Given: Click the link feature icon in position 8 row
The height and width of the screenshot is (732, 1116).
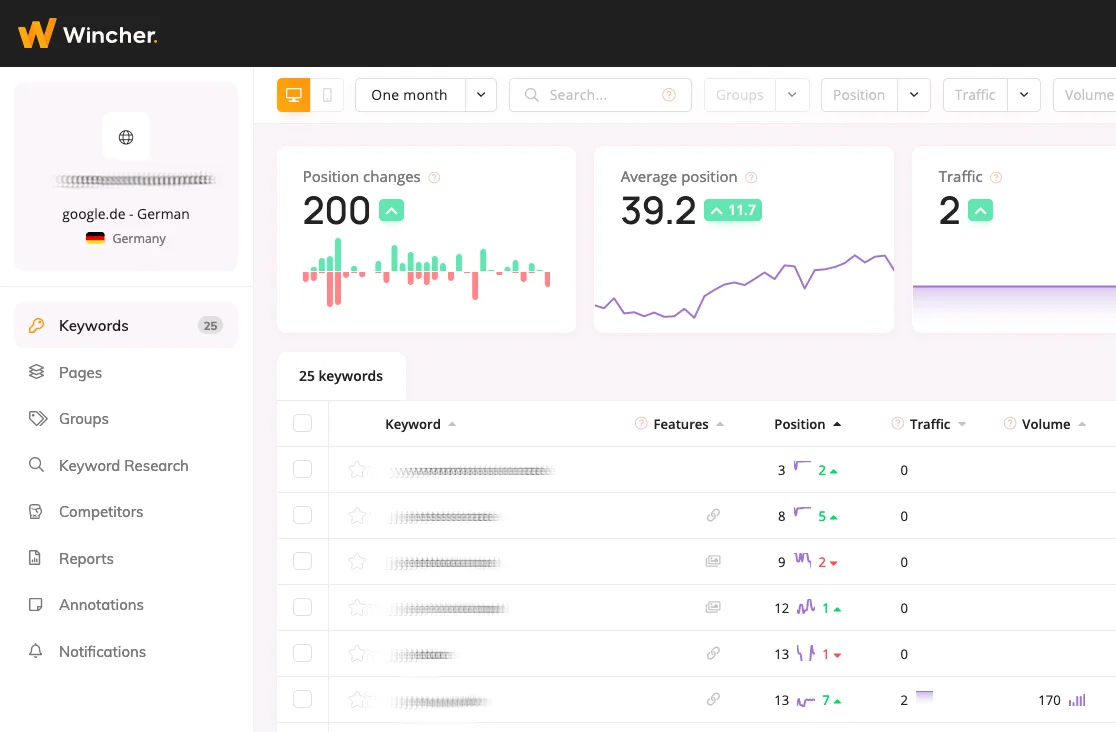Looking at the screenshot, I should pos(713,516).
